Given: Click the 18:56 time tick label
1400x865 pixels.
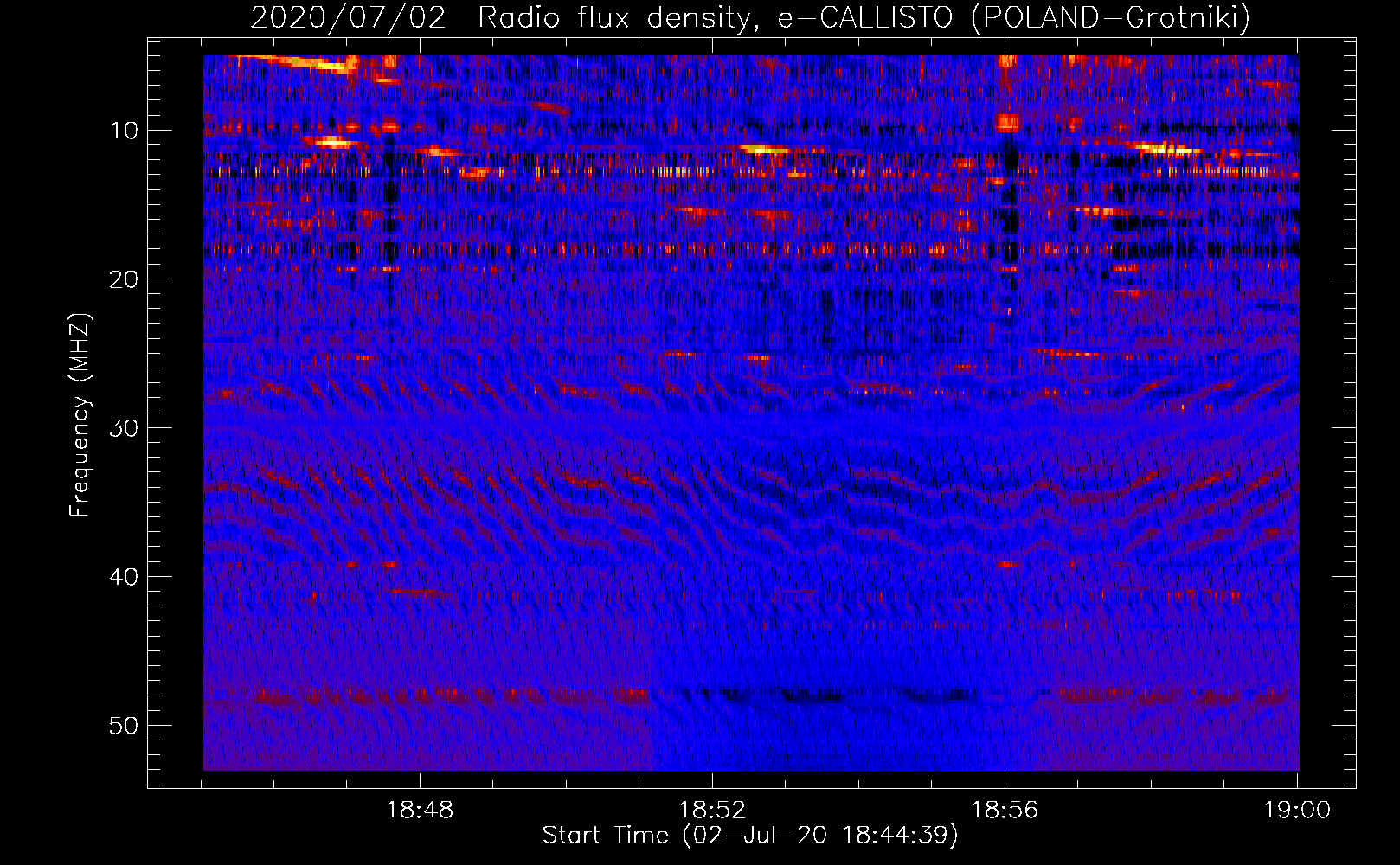Looking at the screenshot, I should (1005, 811).
